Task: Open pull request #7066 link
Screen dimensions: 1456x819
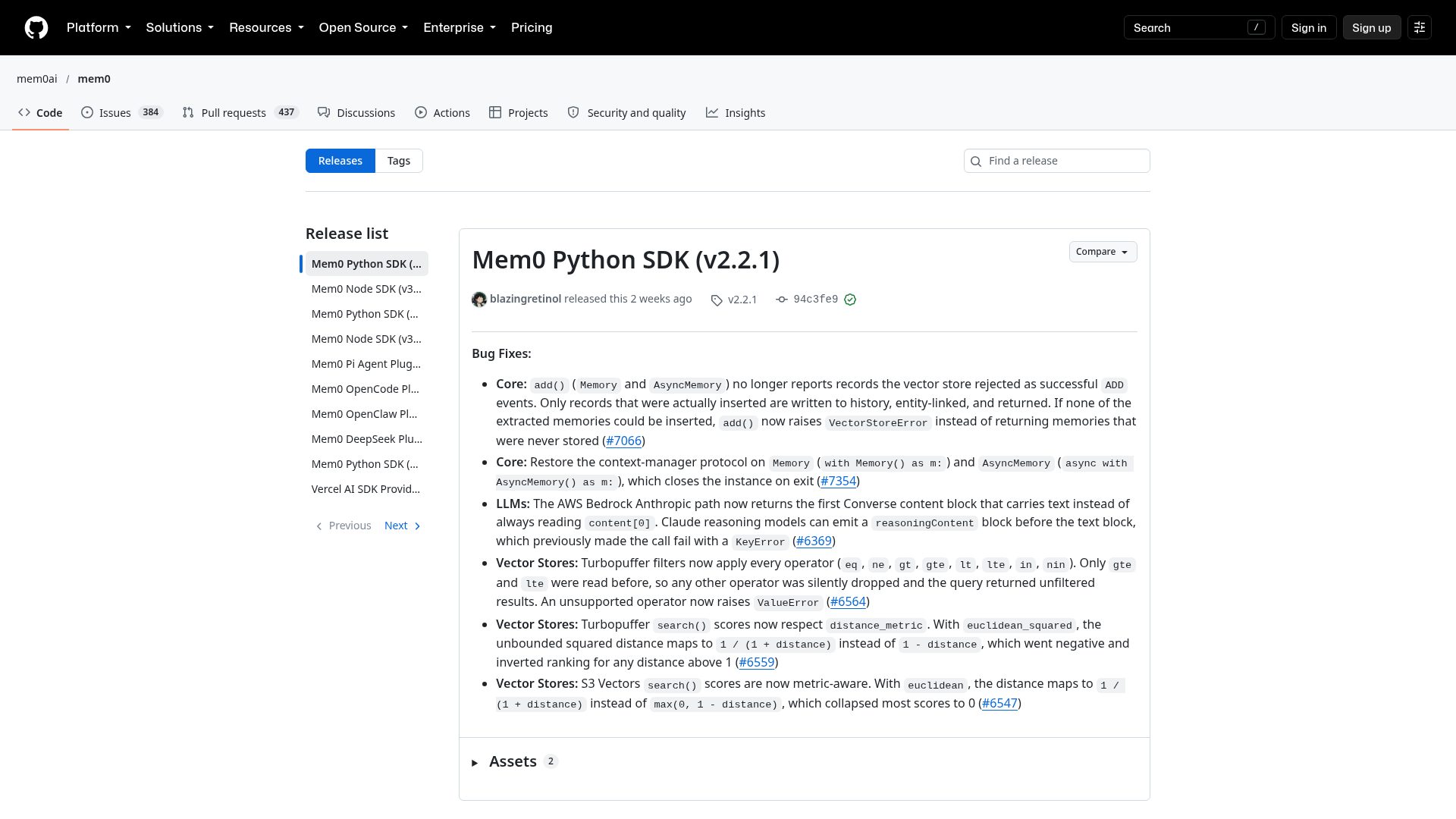Action: 624,441
